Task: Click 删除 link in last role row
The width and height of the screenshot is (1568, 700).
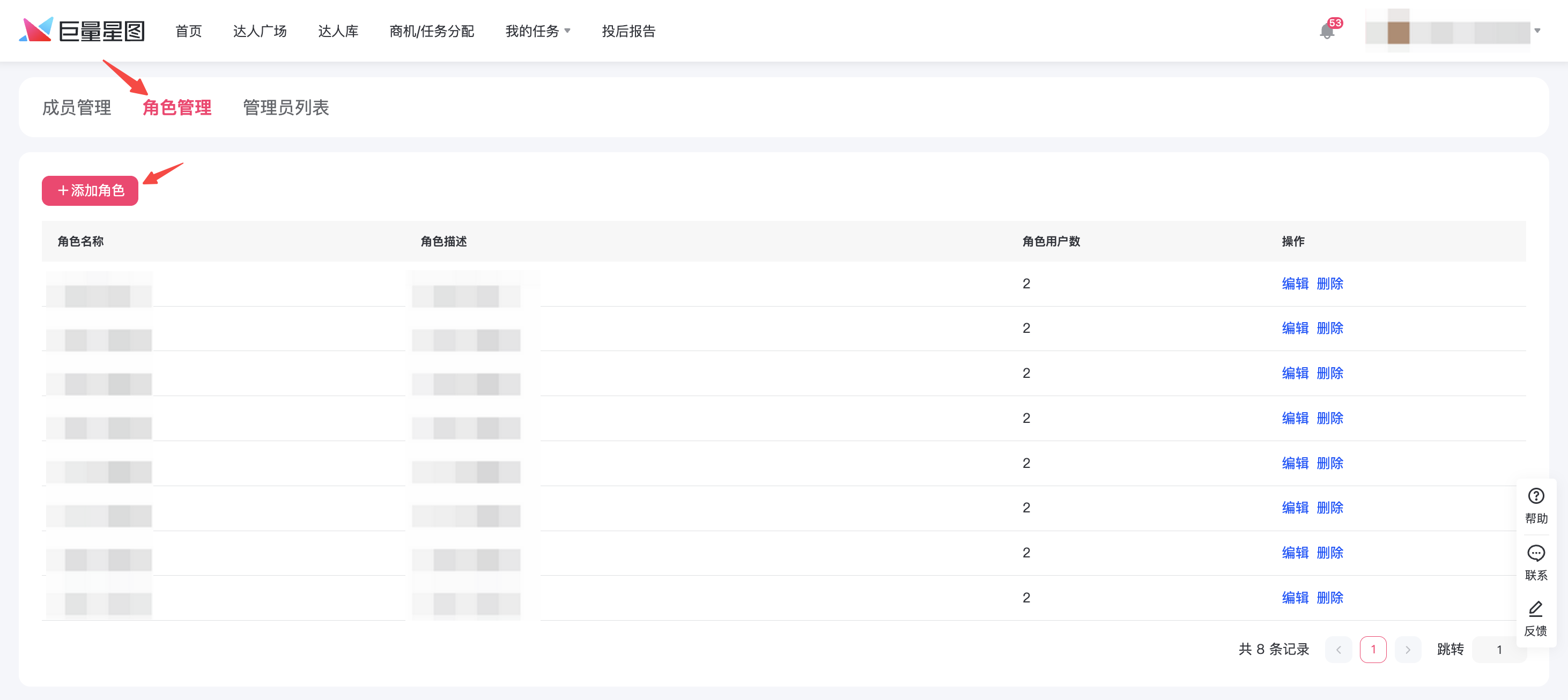Action: click(1329, 598)
